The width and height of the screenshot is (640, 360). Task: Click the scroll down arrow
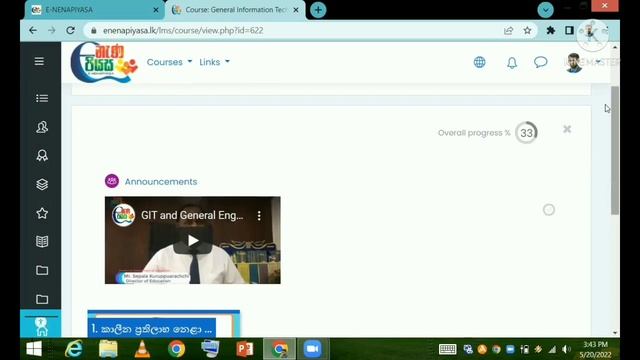coord(615,333)
